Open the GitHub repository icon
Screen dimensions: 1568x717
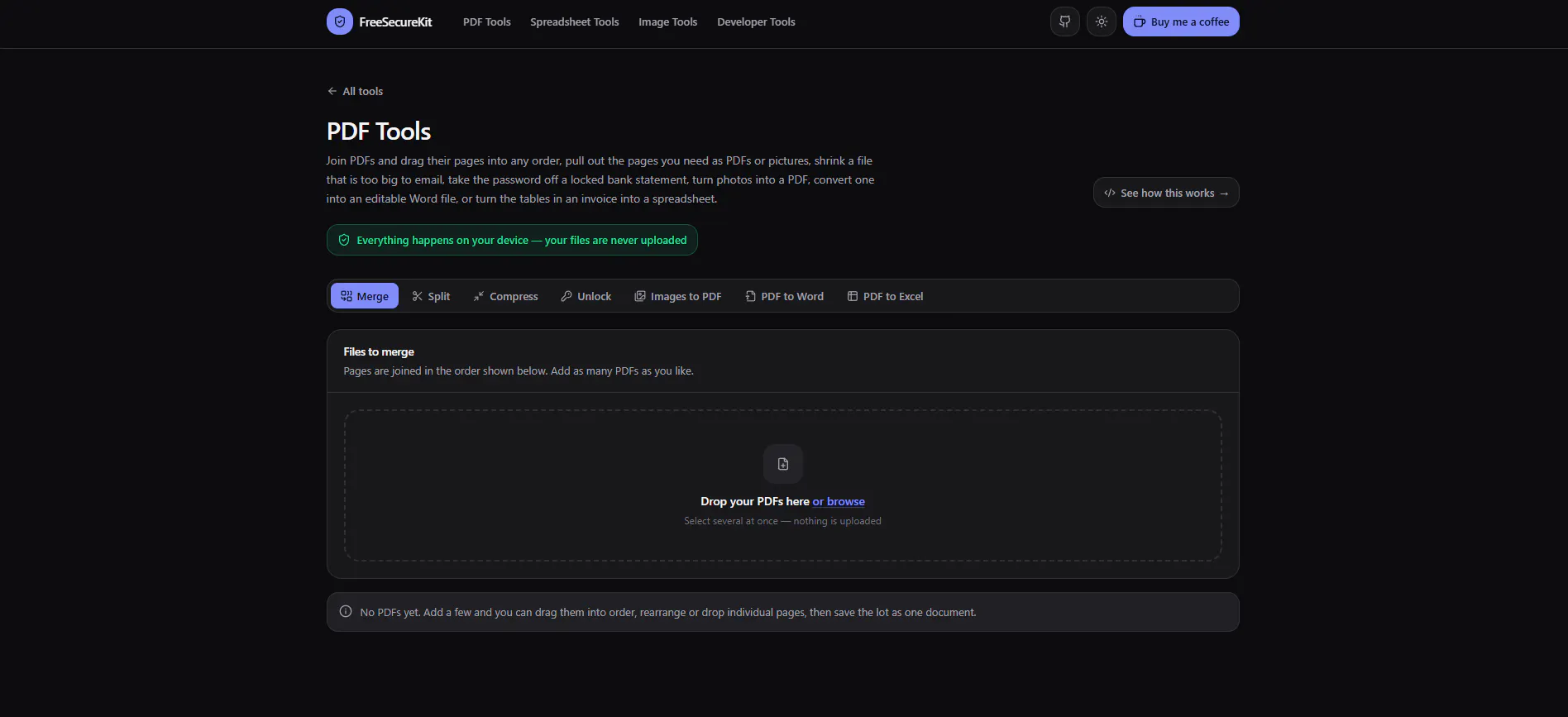point(1065,22)
